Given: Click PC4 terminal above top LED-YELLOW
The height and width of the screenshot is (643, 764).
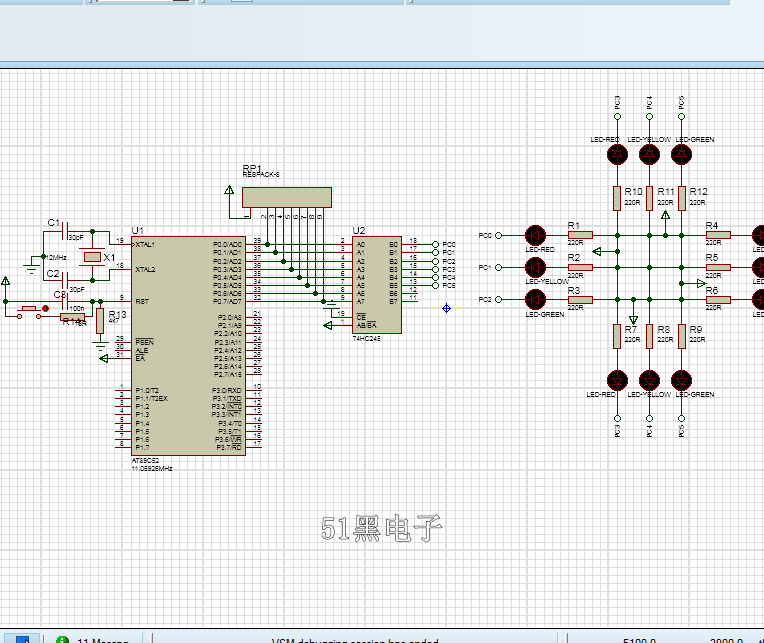Looking at the screenshot, I should point(649,116).
